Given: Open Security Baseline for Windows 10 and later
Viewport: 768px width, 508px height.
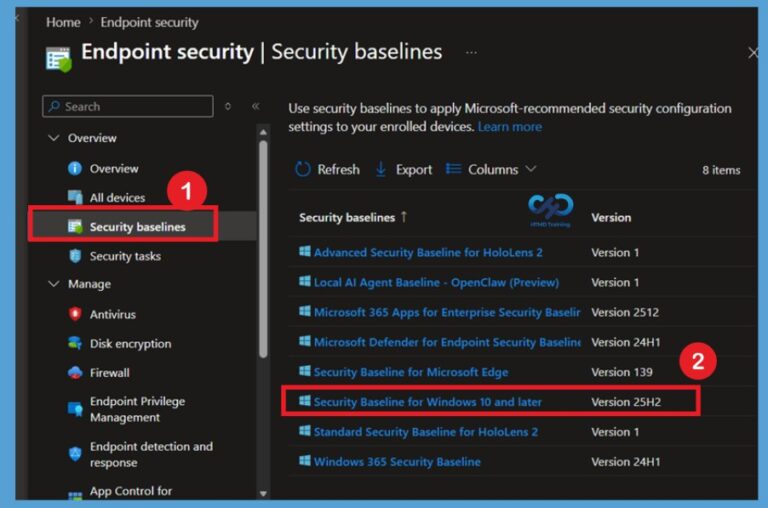Looking at the screenshot, I should (x=428, y=402).
